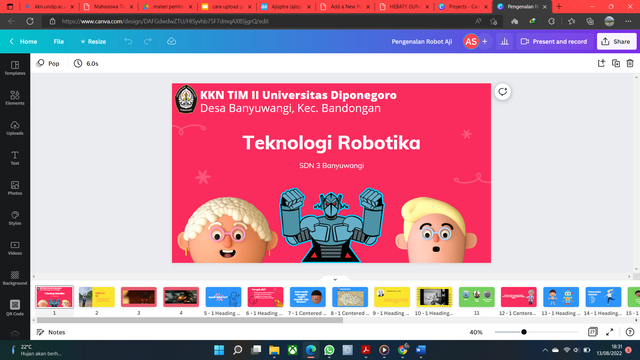Select slide 4 thumbnail
This screenshot has height=360, width=640.
pyautogui.click(x=181, y=297)
